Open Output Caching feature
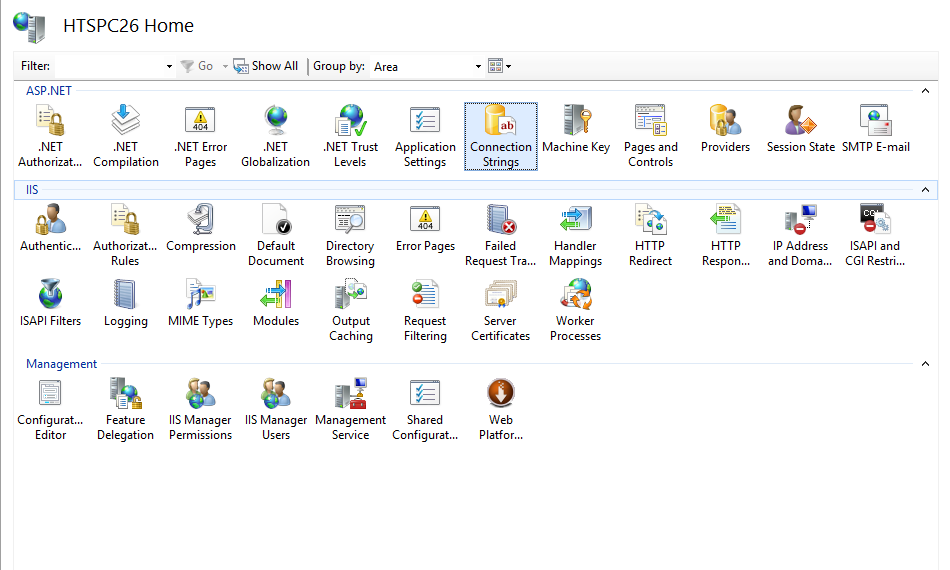The height and width of the screenshot is (570, 950). point(350,310)
